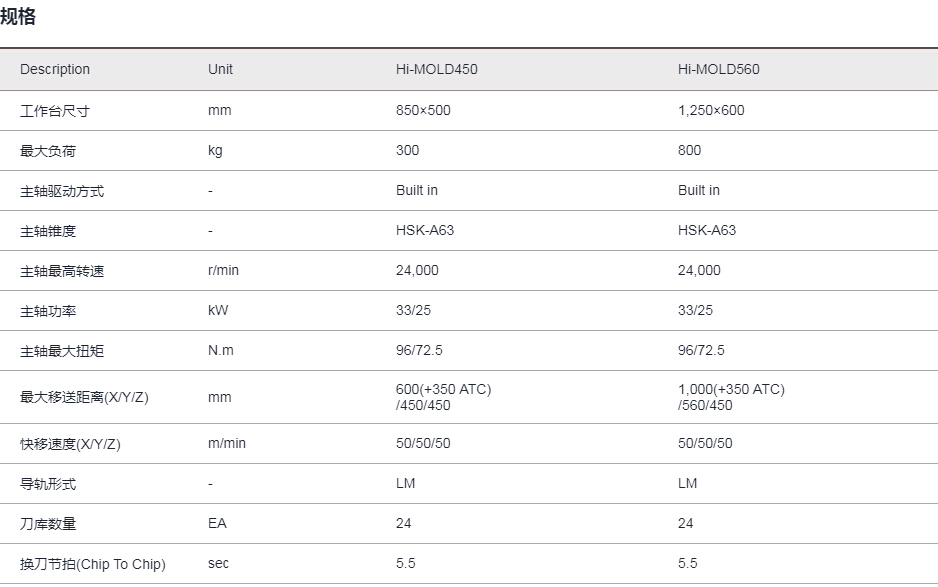Select the 主轴驱动方式 row label
This screenshot has height=587, width=938.
[x=62, y=191]
